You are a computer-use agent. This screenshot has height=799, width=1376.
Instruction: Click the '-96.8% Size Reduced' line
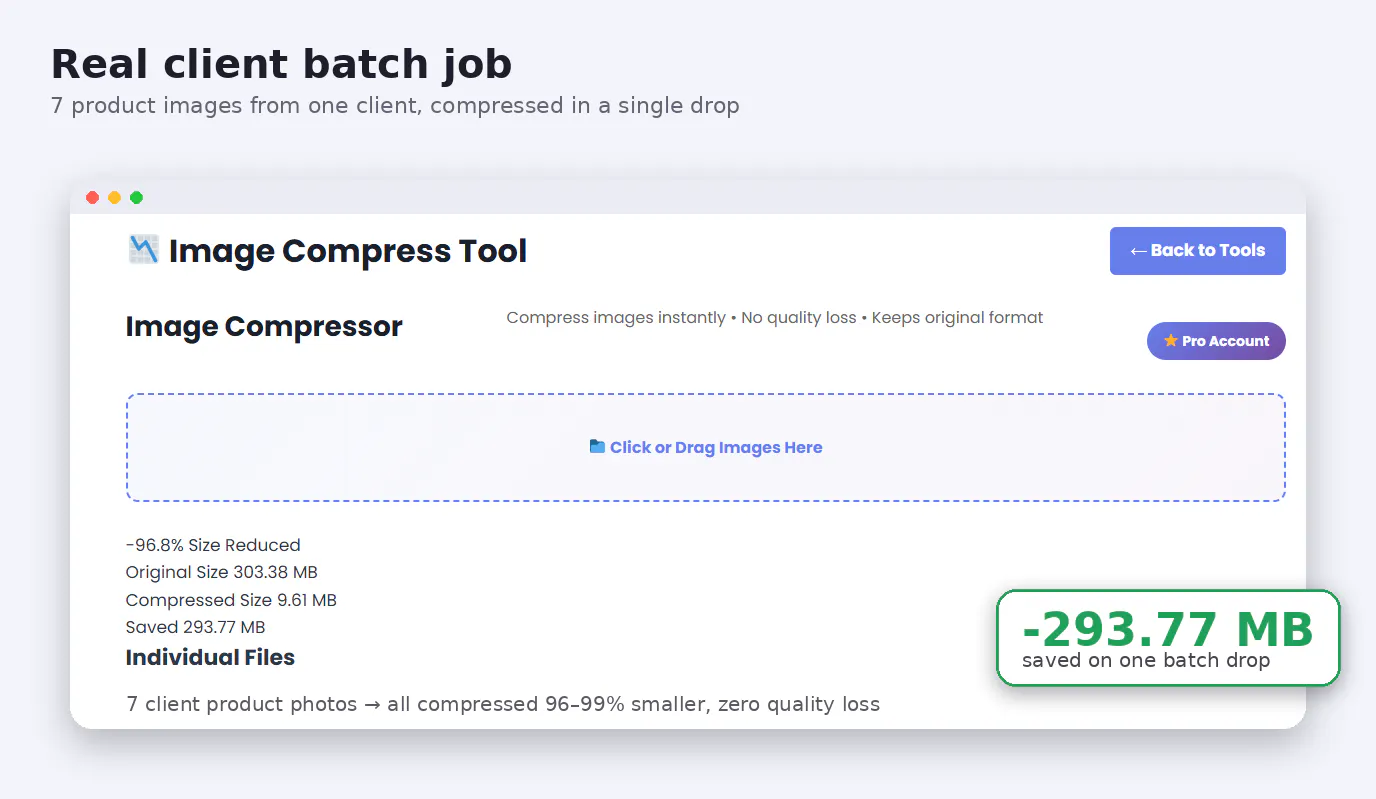pos(213,545)
